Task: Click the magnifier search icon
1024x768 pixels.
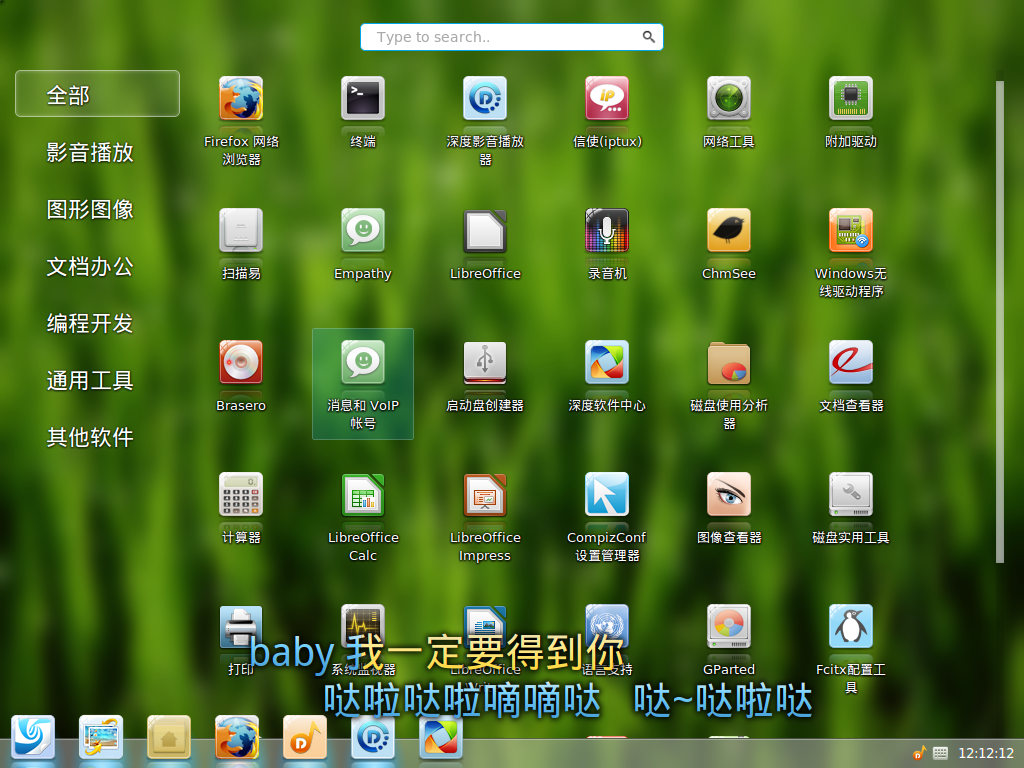Action: pos(648,37)
